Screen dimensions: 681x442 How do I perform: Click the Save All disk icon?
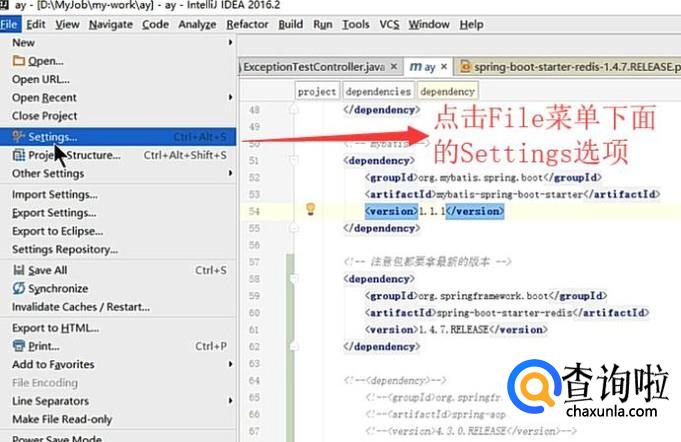point(19,270)
